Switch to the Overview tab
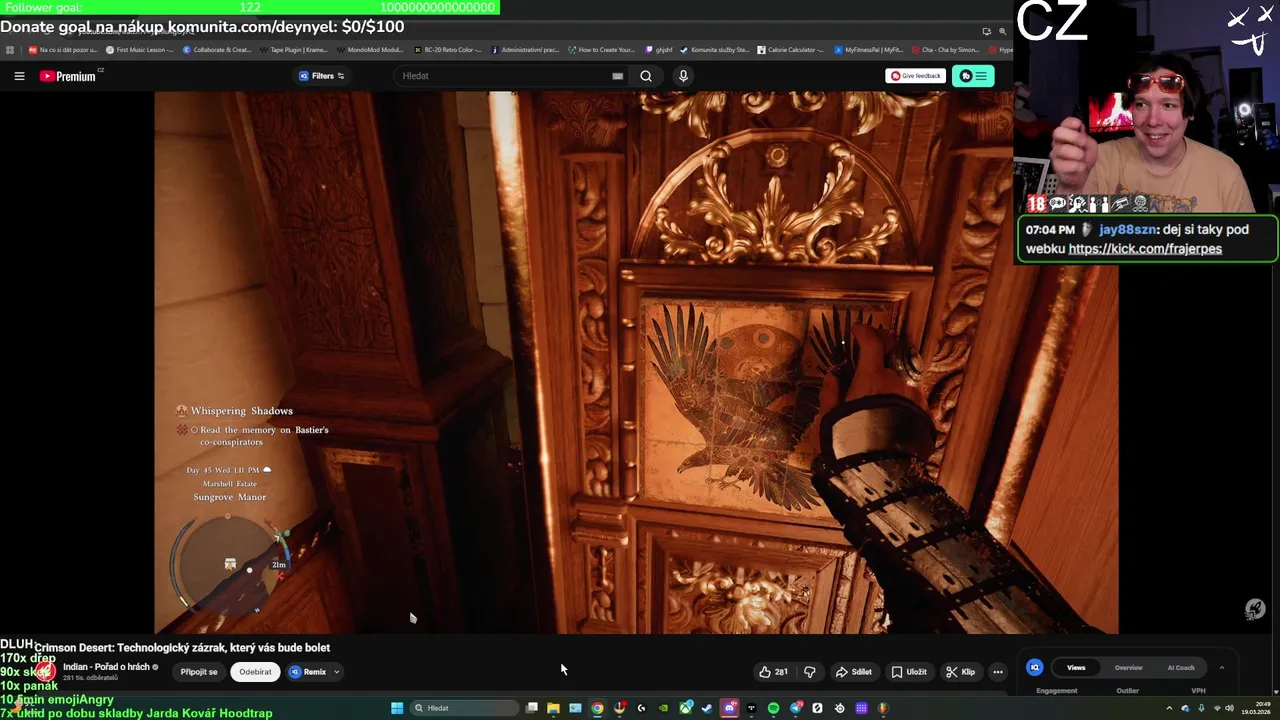Image resolution: width=1280 pixels, height=720 pixels. pos(1128,667)
